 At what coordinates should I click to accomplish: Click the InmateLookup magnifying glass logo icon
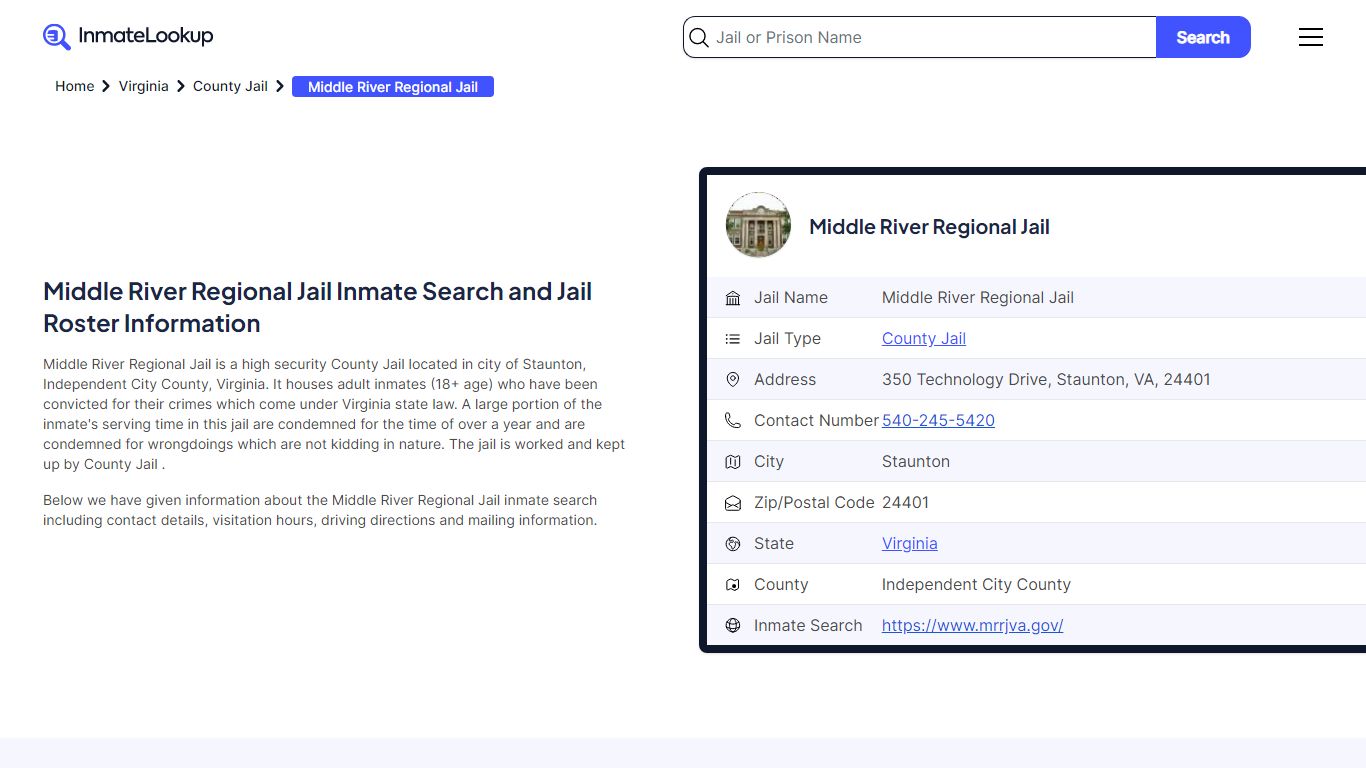(56, 36)
